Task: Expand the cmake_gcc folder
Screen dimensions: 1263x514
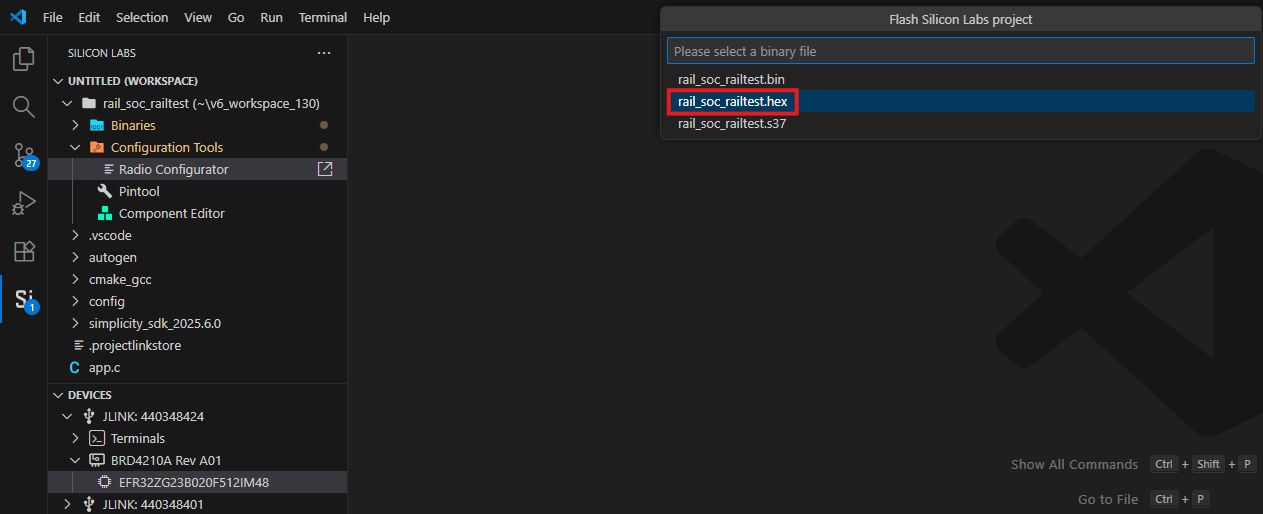Action: 75,279
